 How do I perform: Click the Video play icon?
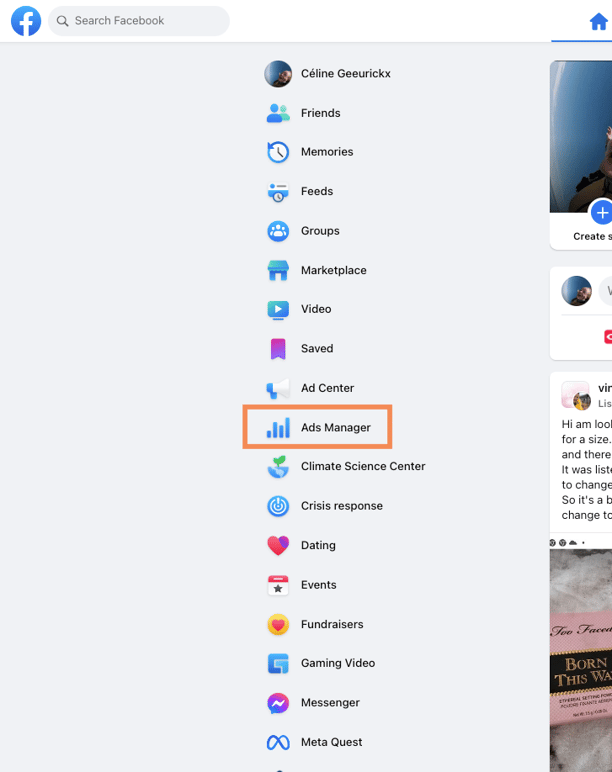278,309
